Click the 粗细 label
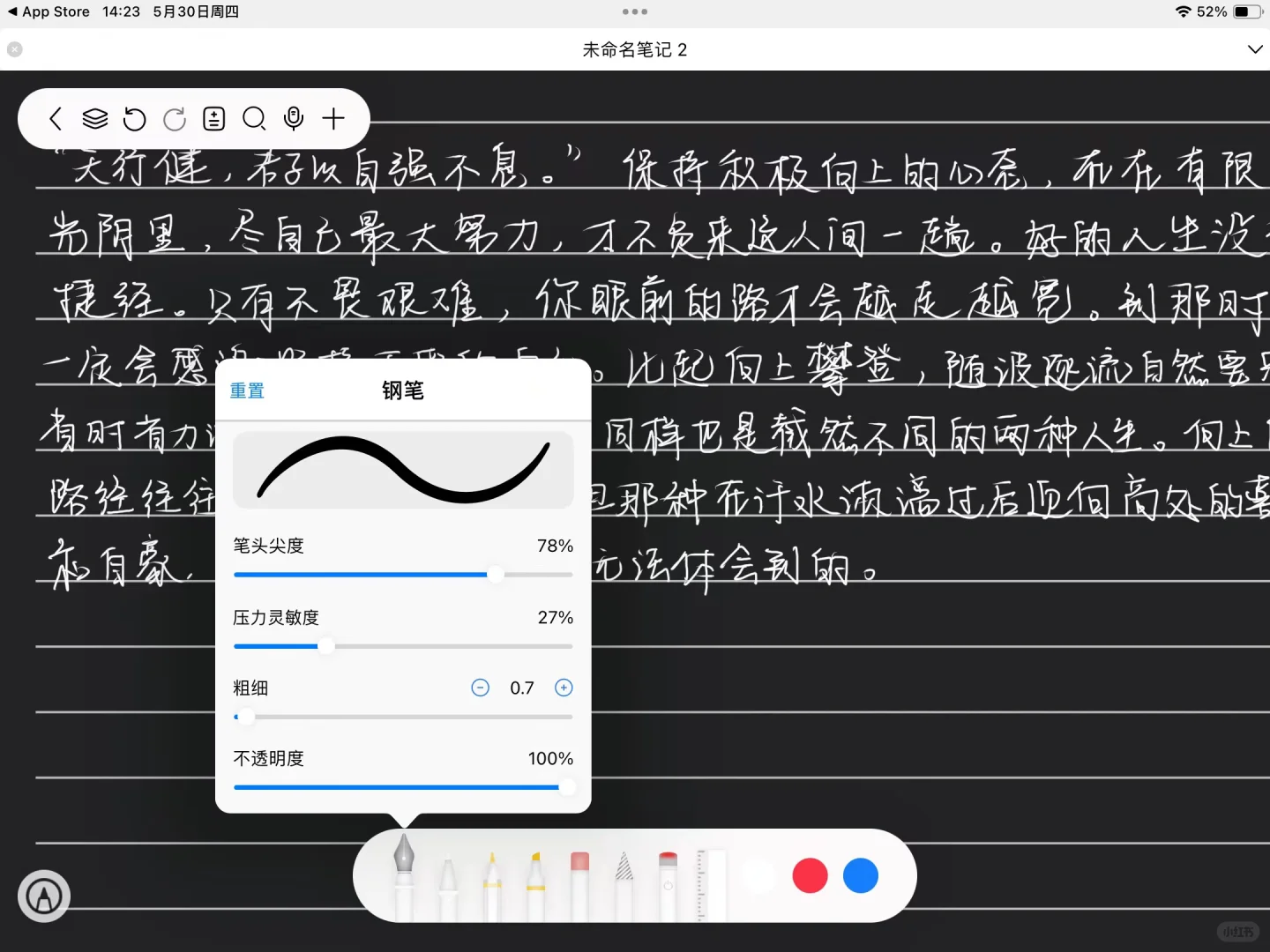The width and height of the screenshot is (1270, 952). (x=250, y=688)
